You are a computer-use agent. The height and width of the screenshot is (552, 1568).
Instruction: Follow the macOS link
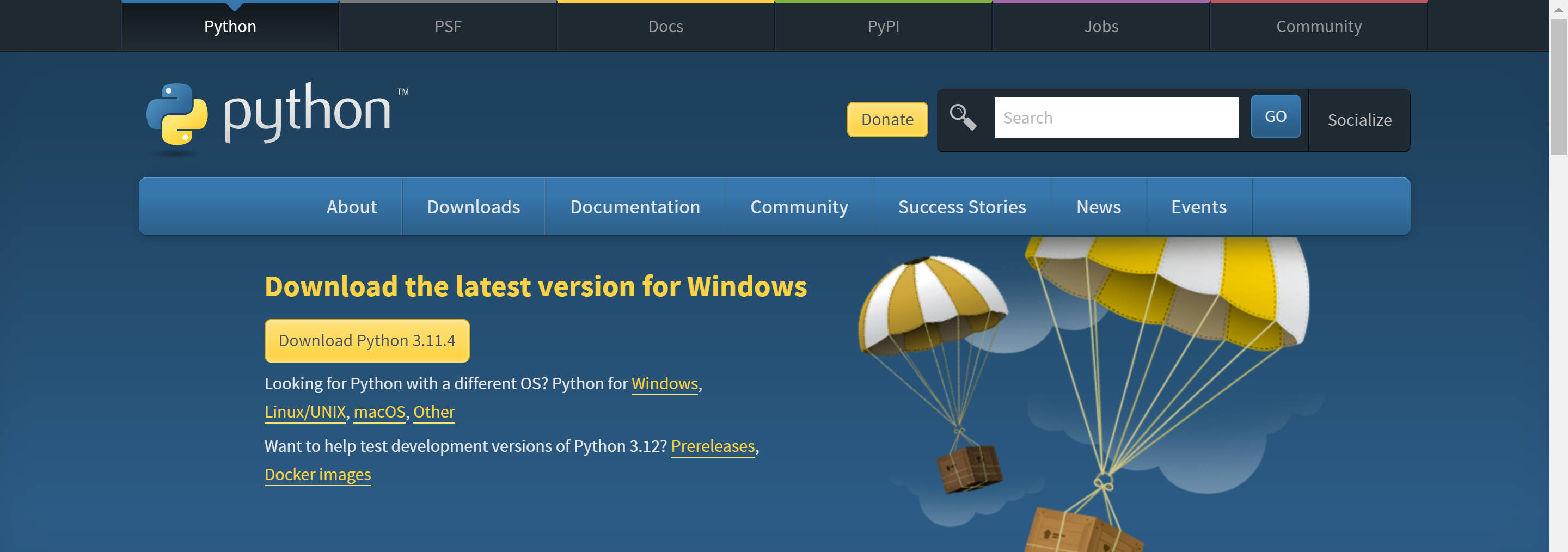(x=379, y=412)
